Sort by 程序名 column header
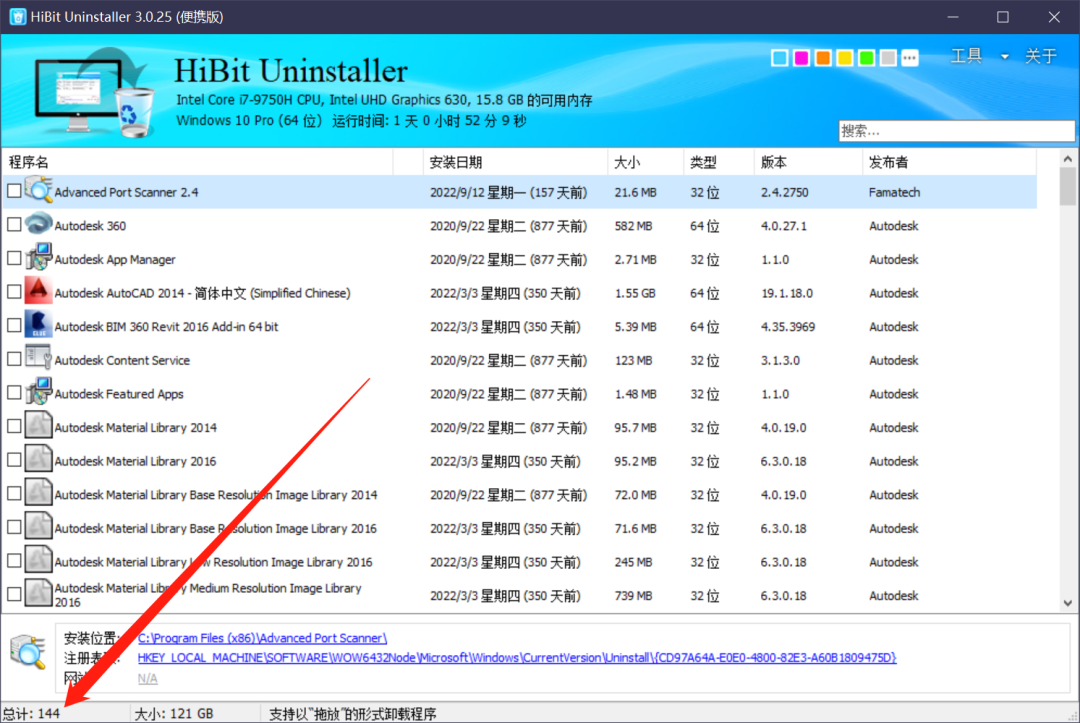This screenshot has width=1080, height=723. 197,163
